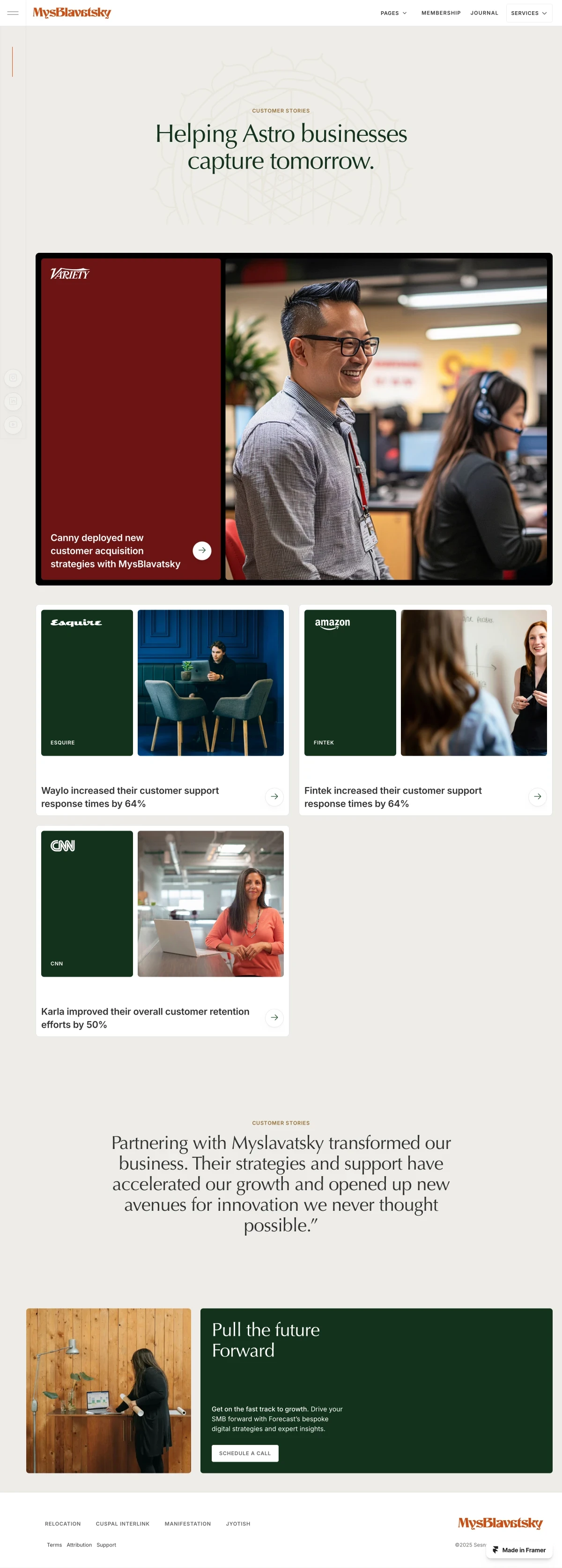Open the Journal menu item

click(484, 13)
